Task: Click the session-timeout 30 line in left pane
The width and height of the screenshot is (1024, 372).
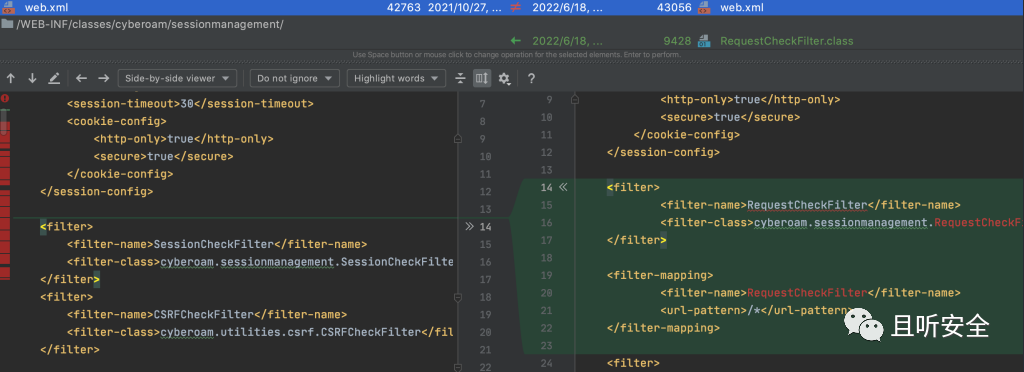Action: tap(190, 104)
